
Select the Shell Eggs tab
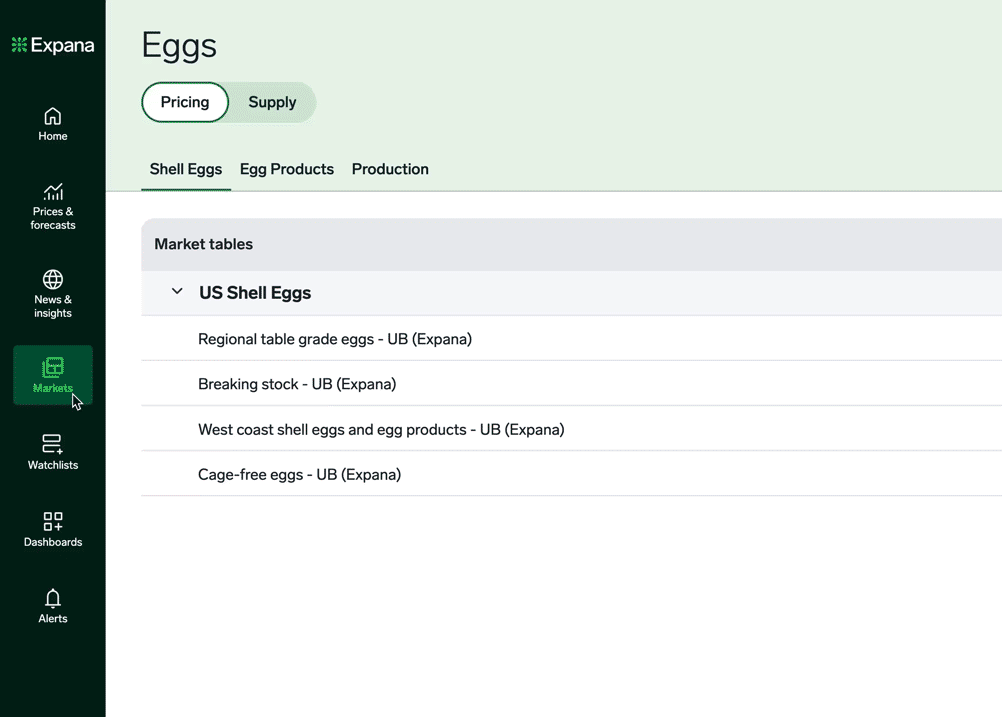click(x=186, y=169)
